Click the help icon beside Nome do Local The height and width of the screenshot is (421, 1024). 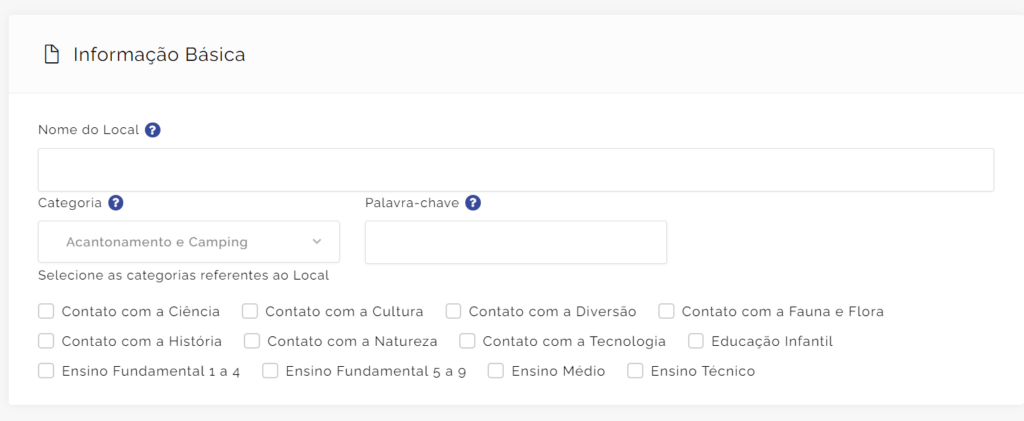(153, 130)
